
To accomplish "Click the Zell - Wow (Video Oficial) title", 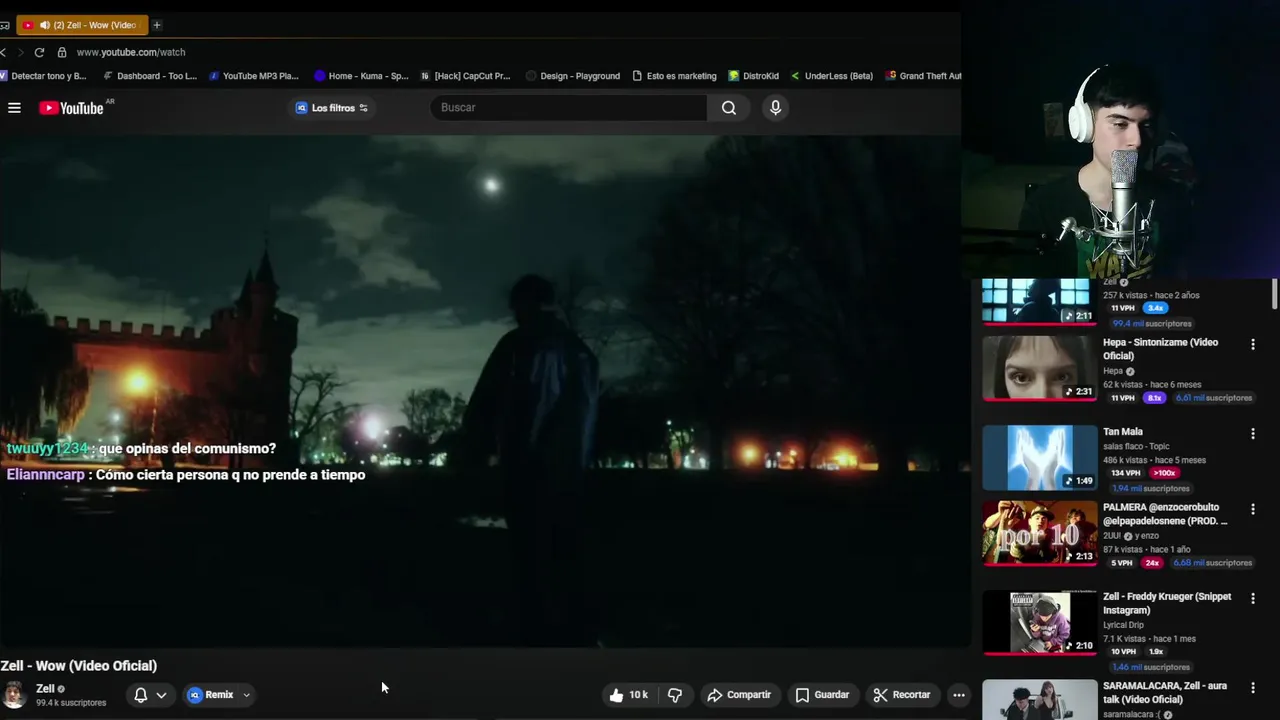I will coord(79,666).
